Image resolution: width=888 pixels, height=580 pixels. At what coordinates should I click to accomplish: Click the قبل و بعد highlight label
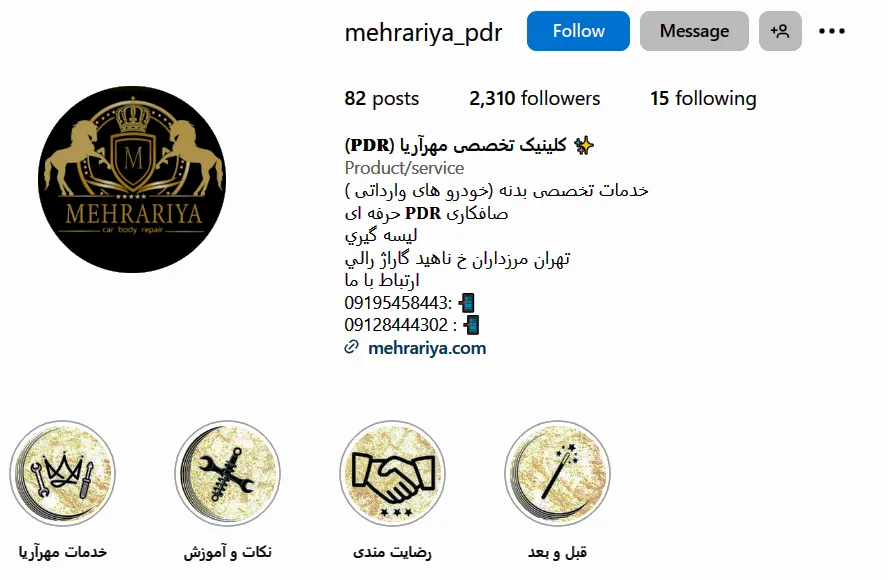pos(557,552)
